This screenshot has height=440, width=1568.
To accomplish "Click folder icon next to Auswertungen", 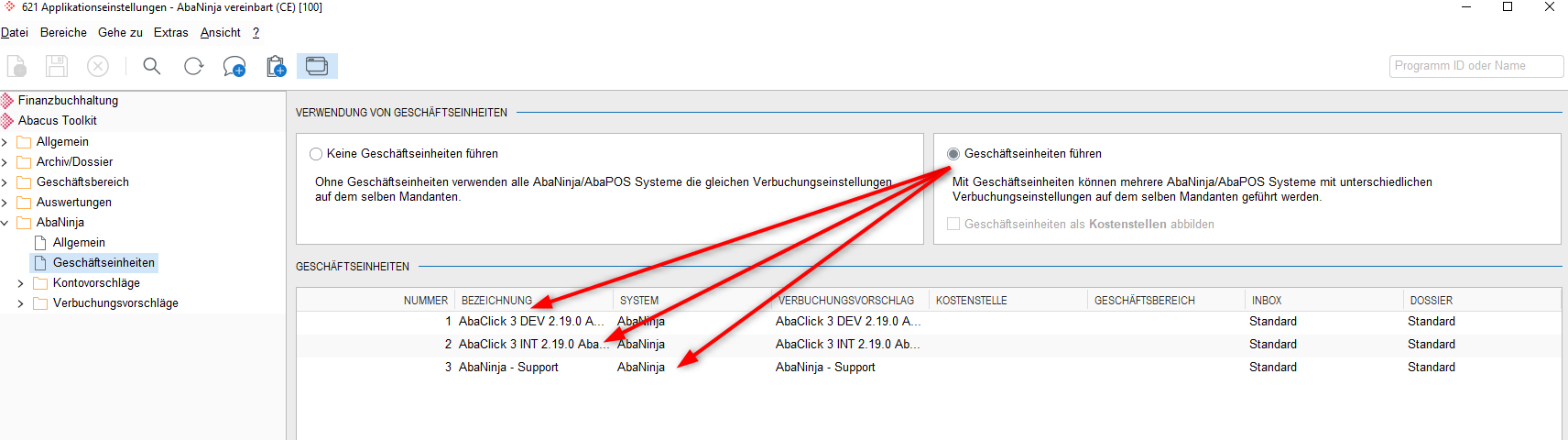I will point(24,203).
